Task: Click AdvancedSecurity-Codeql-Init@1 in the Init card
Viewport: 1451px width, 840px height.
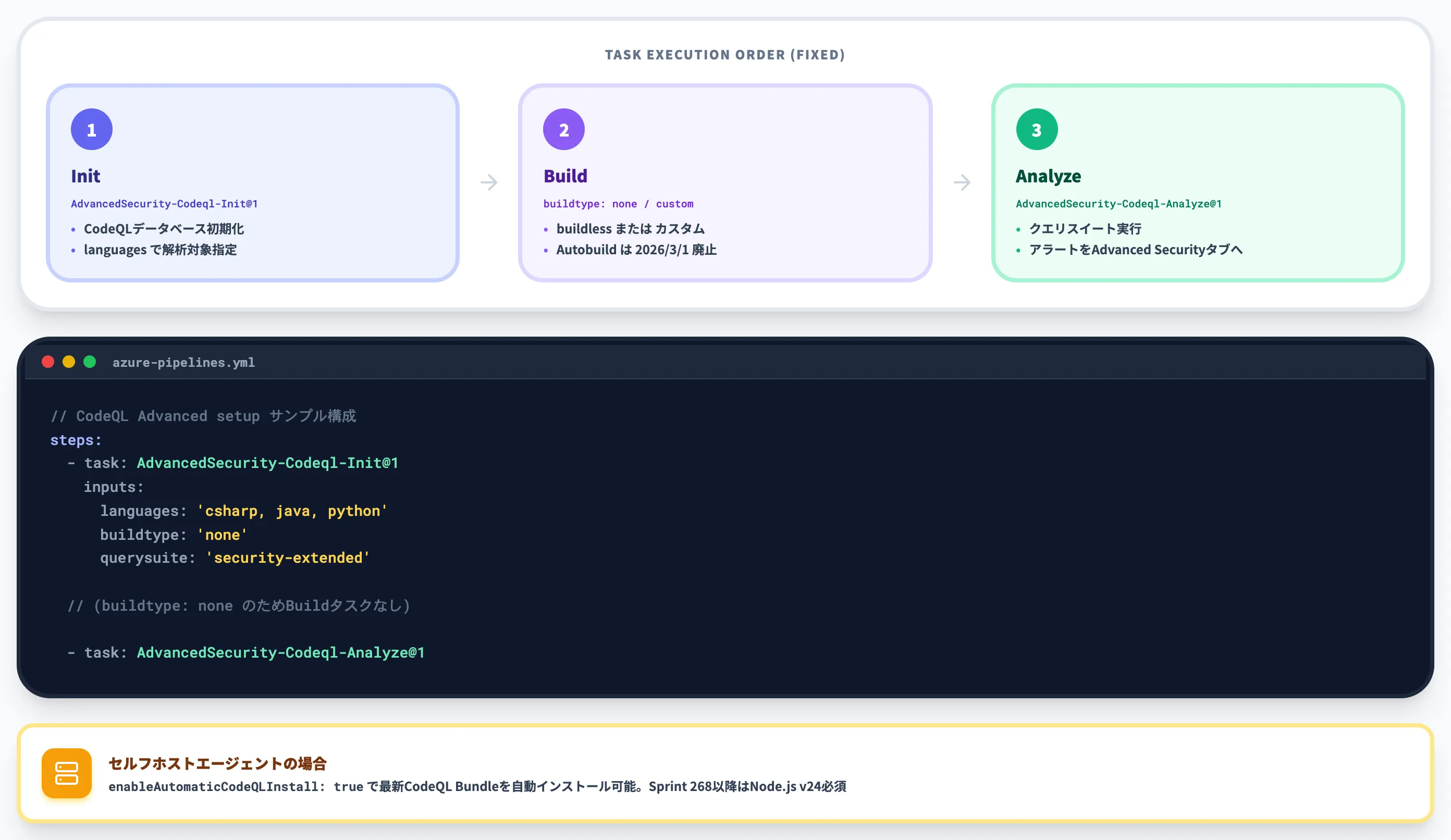Action: coord(164,204)
